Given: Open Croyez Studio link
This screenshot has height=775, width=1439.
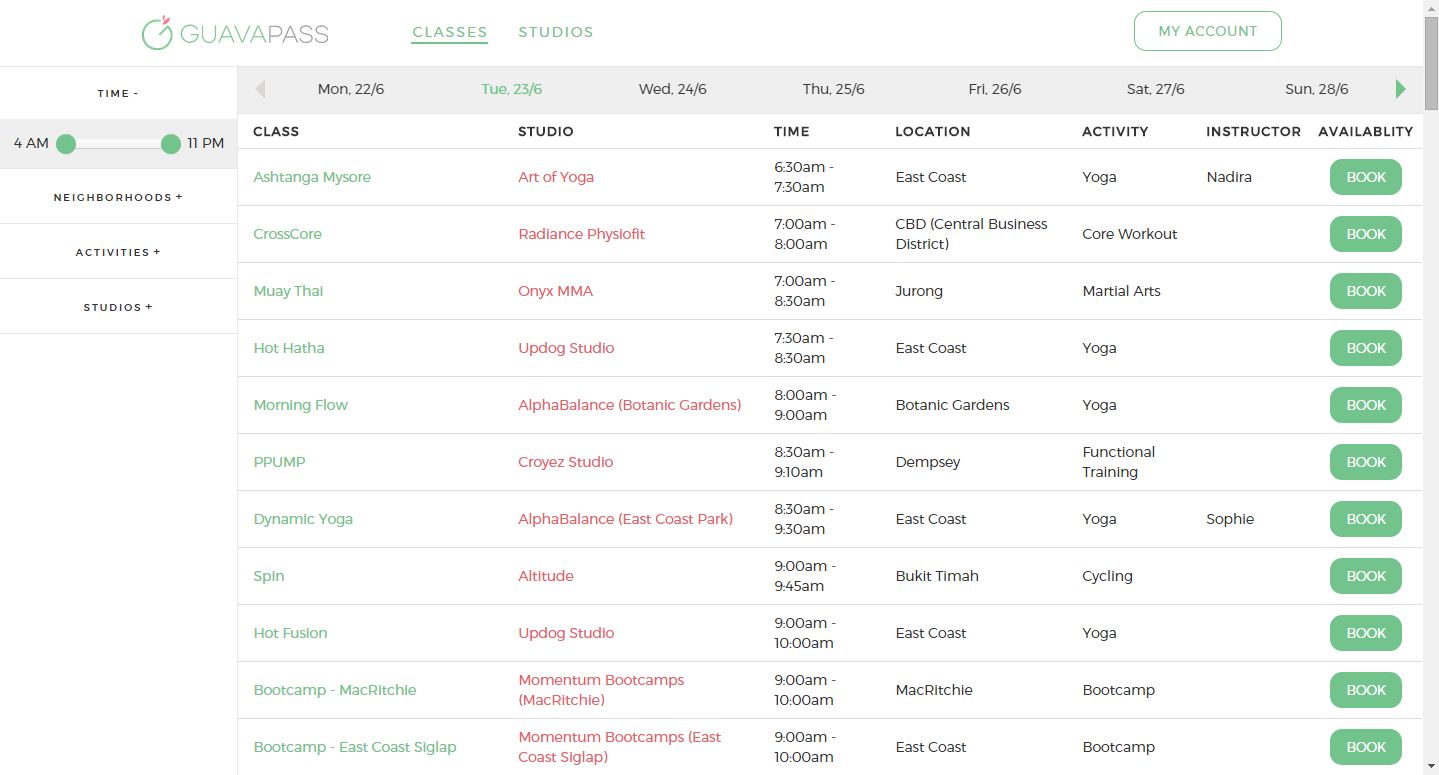Looking at the screenshot, I should pos(566,462).
